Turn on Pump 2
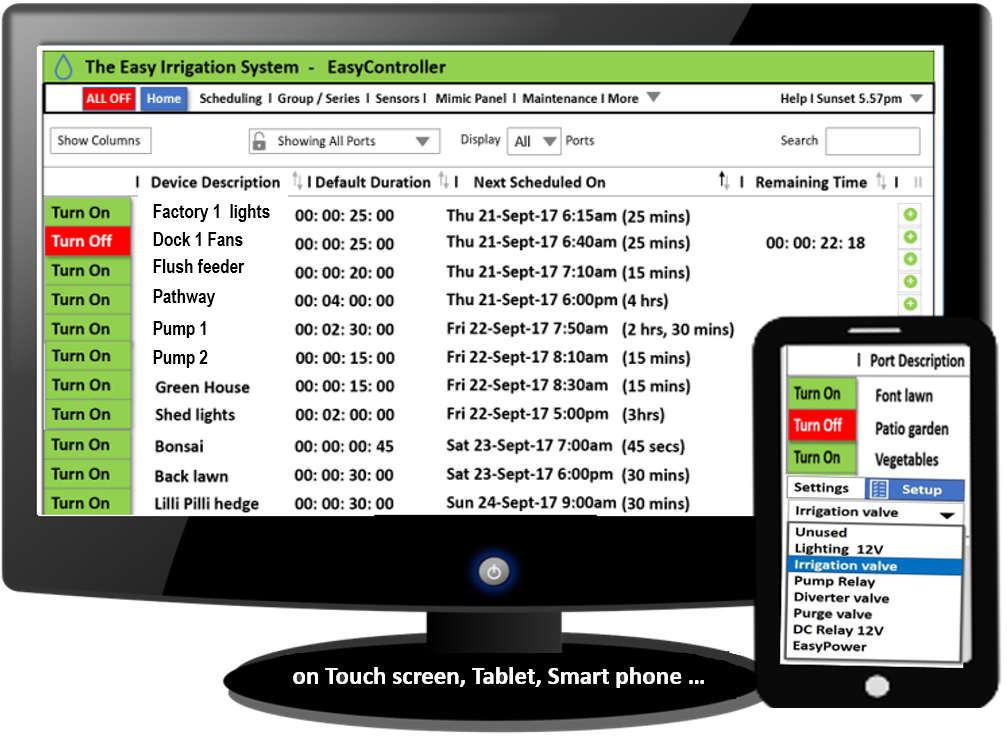1007x737 pixels. (x=87, y=356)
